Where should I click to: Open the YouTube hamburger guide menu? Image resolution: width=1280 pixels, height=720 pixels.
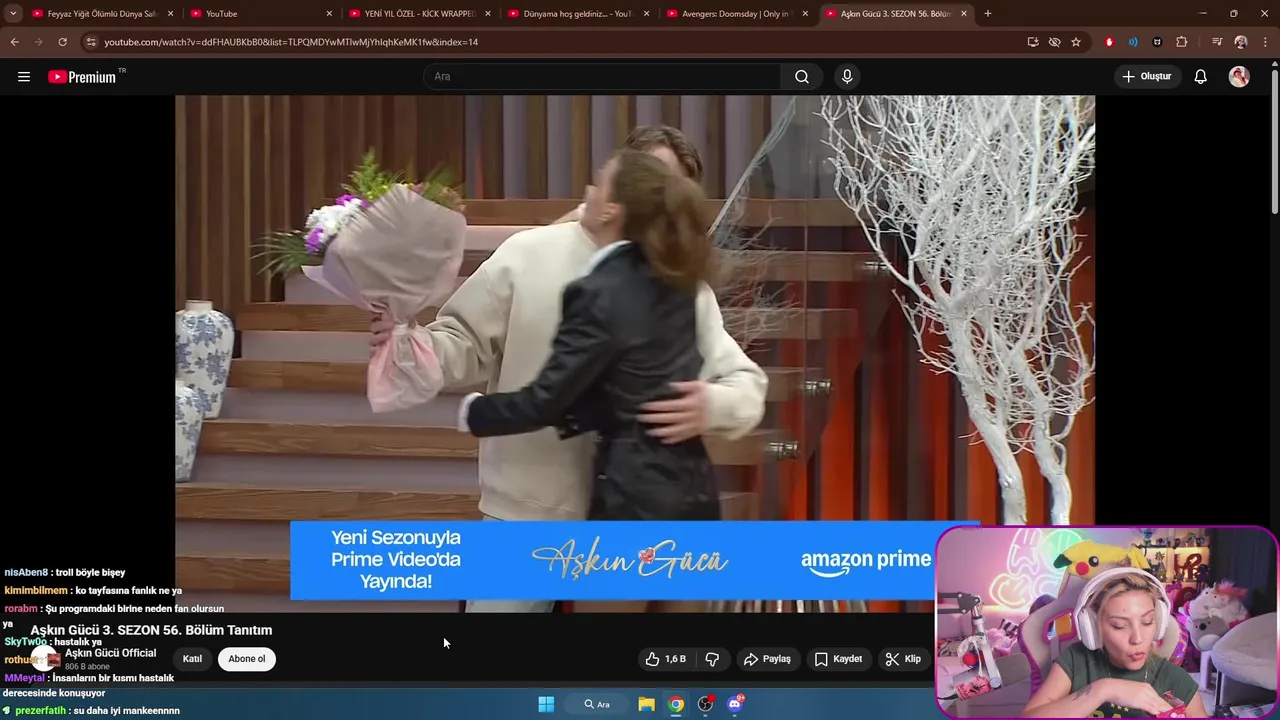[x=24, y=77]
